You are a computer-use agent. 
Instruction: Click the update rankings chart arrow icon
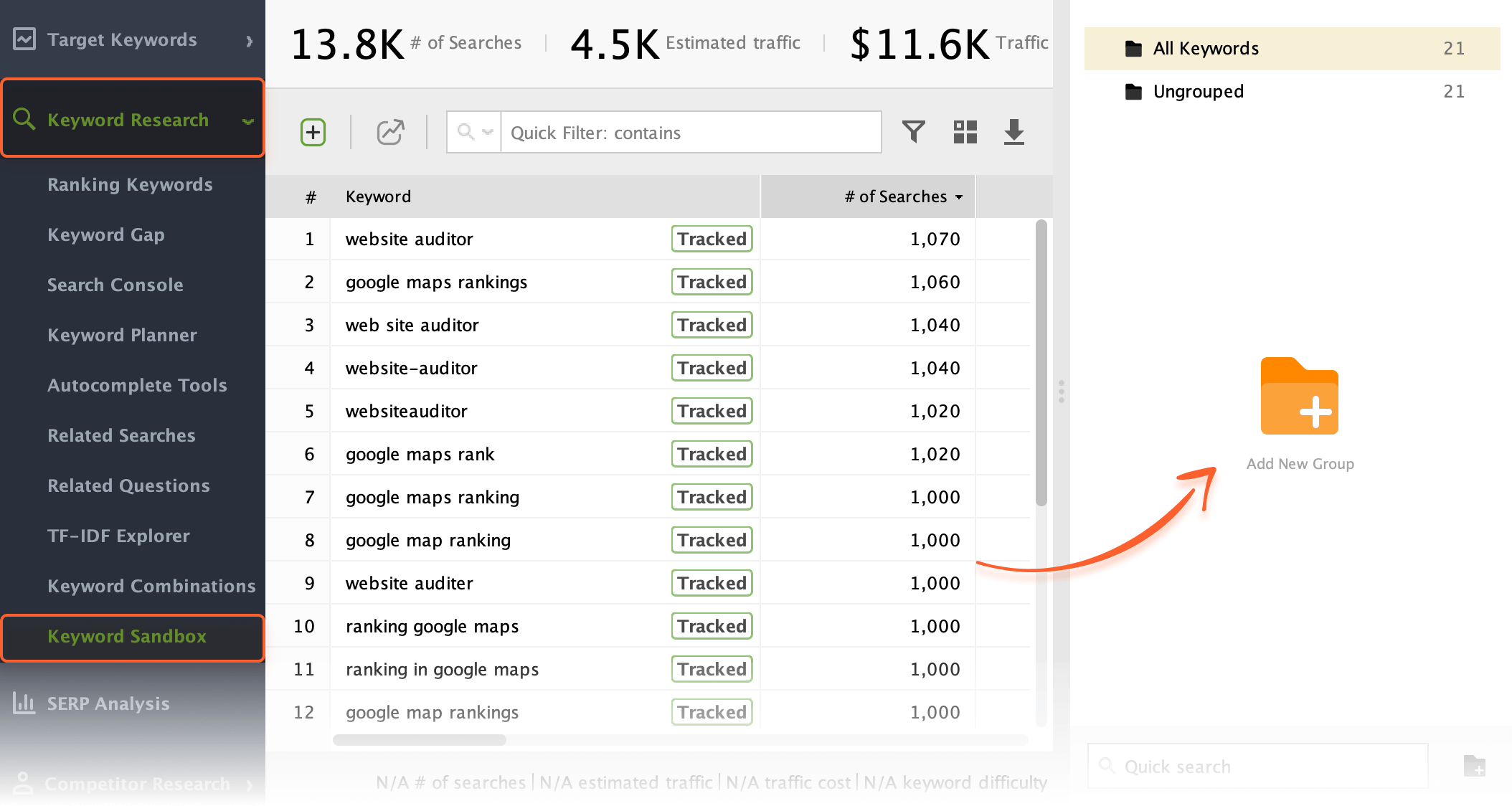(x=390, y=133)
